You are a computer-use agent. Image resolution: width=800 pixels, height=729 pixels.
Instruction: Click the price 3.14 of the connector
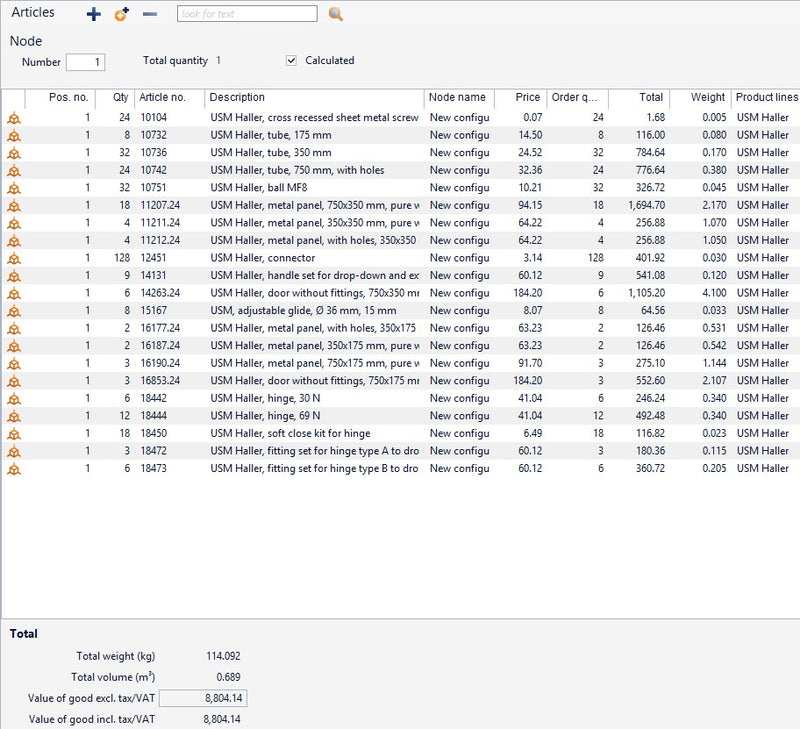[x=533, y=258]
